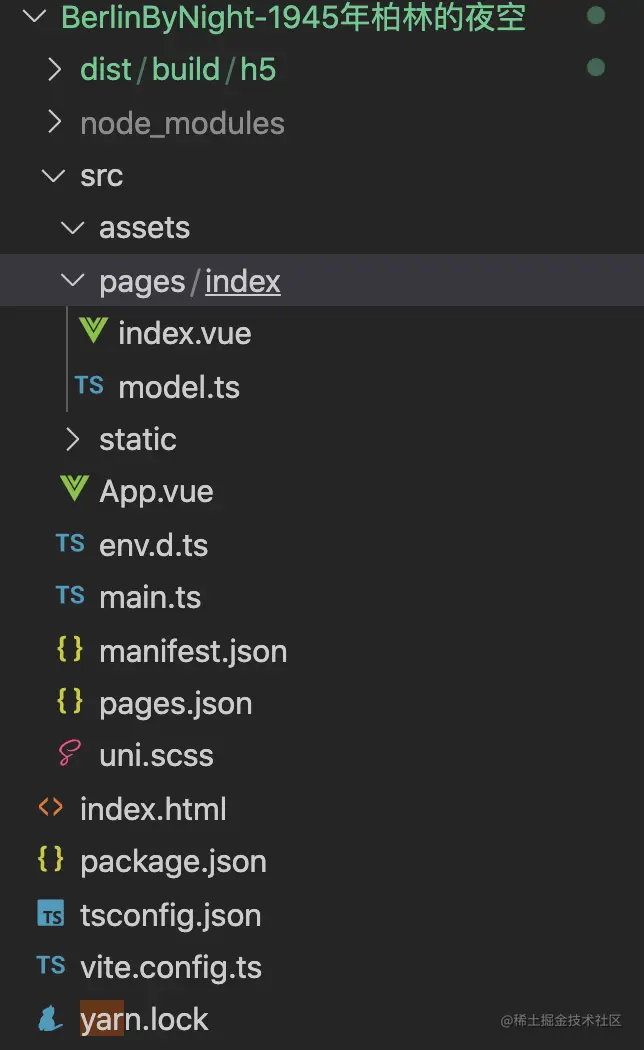This screenshot has height=1050, width=644.
Task: Click the yarn cat icon for yarn.lock
Action: click(x=50, y=1019)
